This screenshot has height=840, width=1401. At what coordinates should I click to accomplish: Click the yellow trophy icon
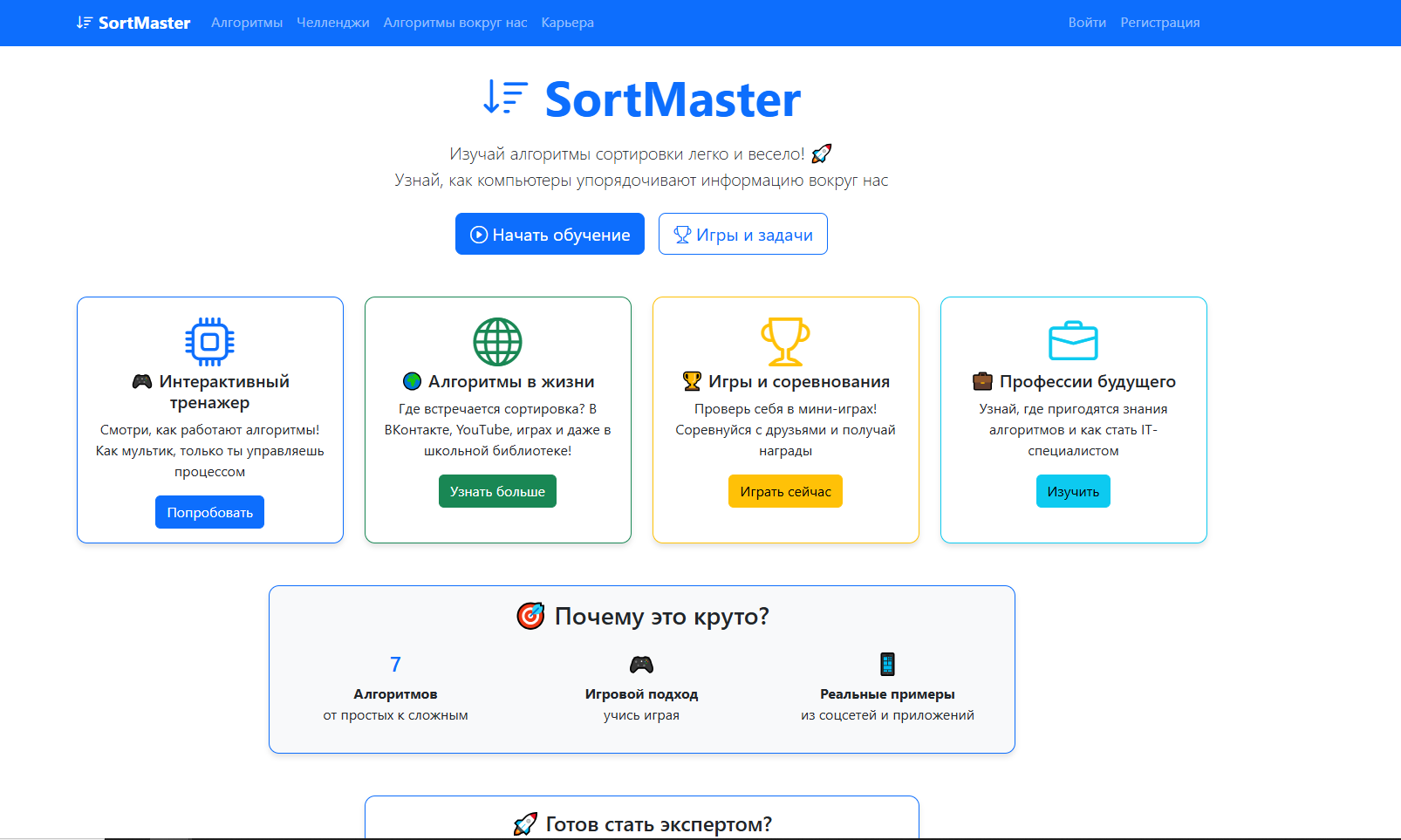786,342
